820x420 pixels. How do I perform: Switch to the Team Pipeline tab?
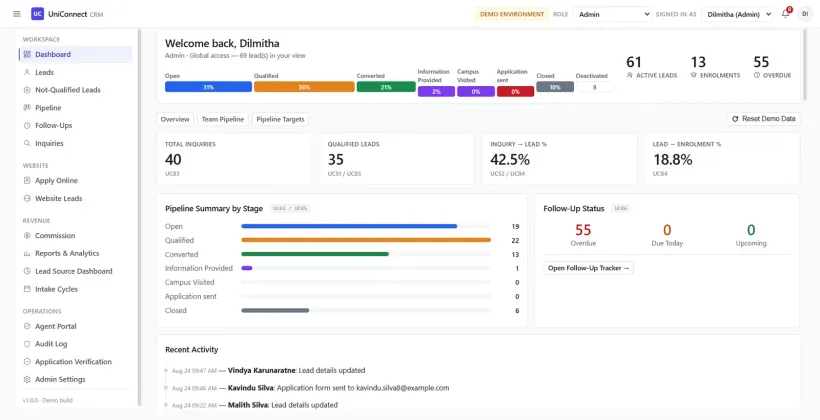(223, 119)
